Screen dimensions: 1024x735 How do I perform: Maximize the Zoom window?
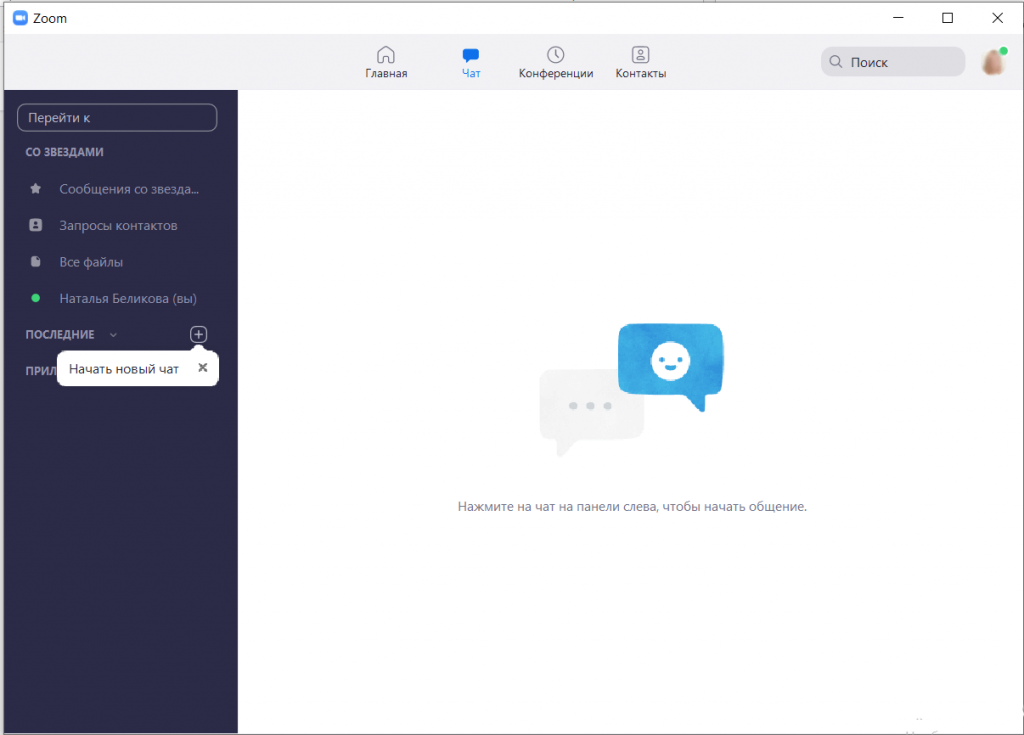click(948, 18)
